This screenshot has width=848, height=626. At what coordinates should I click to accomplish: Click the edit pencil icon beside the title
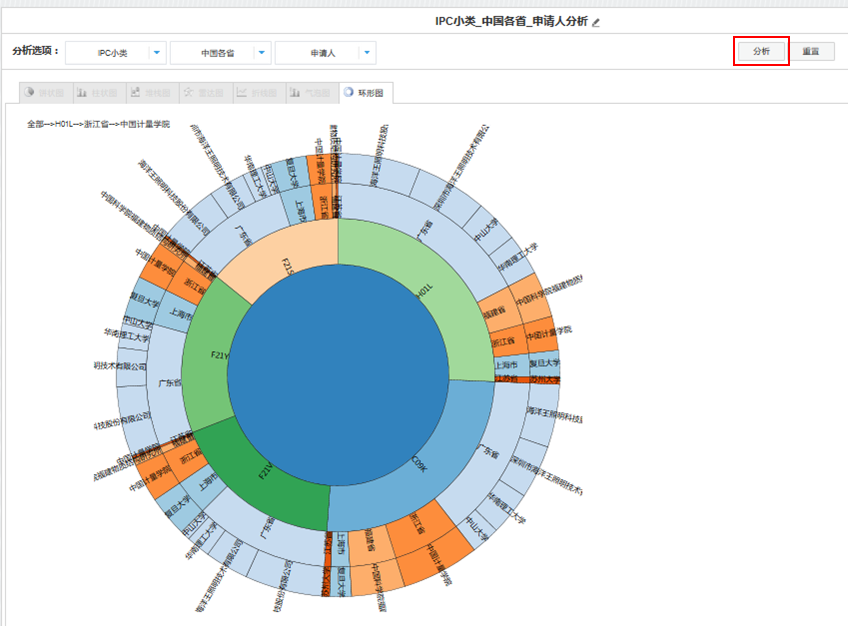[597, 21]
